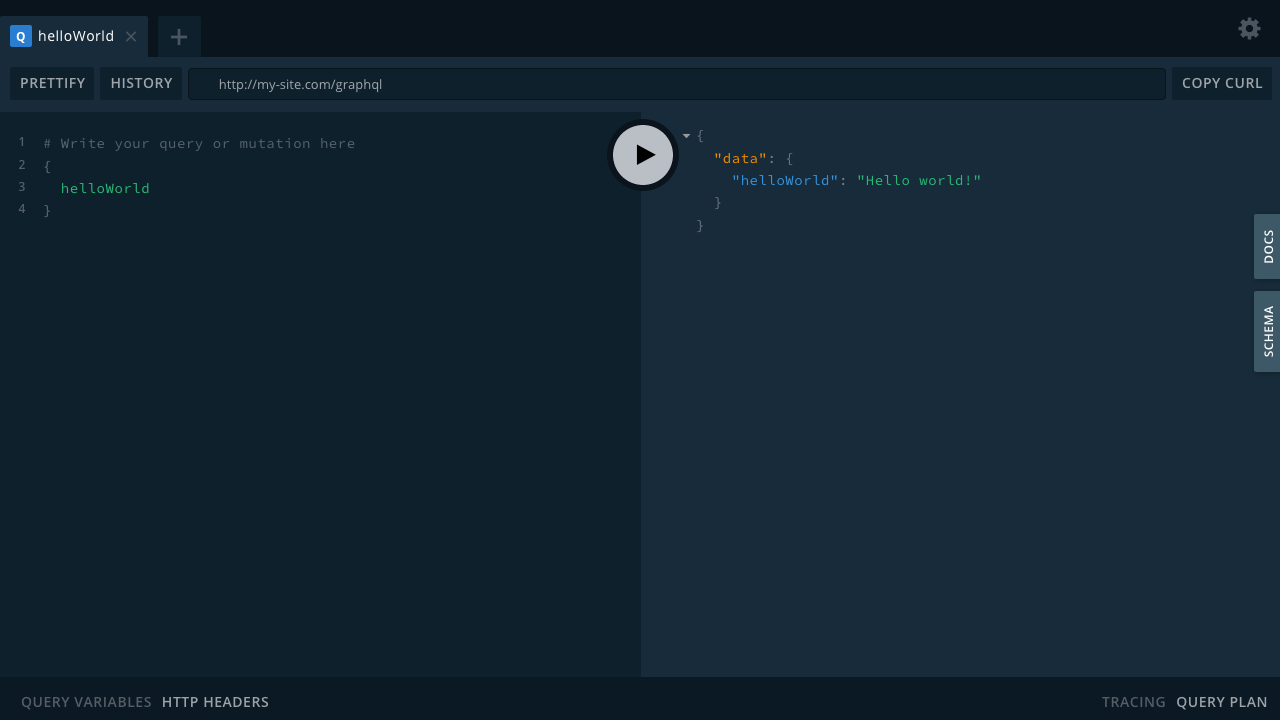Close the helloWorld tab
1280x720 pixels.
pyautogui.click(x=131, y=37)
